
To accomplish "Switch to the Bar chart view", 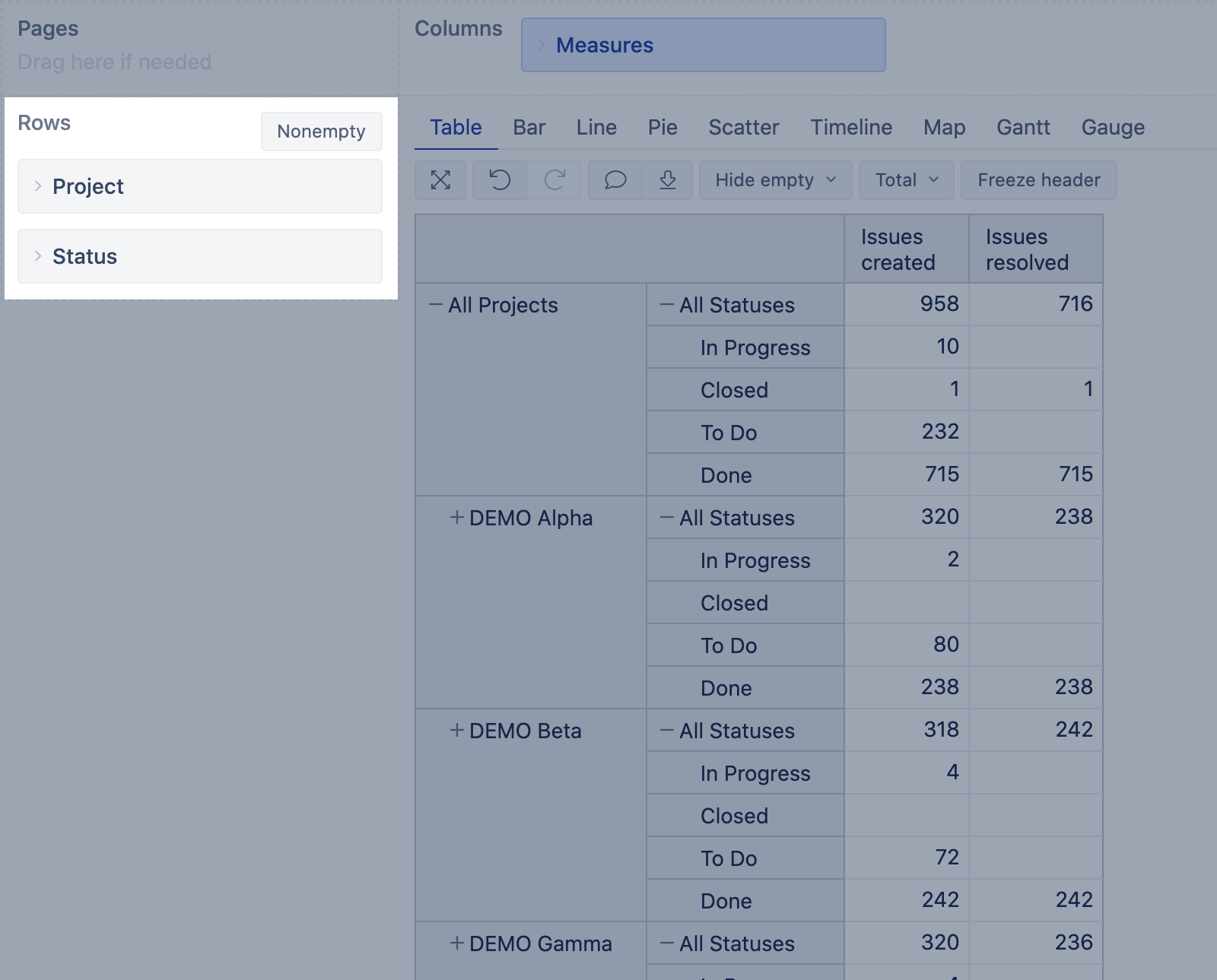I will [529, 127].
